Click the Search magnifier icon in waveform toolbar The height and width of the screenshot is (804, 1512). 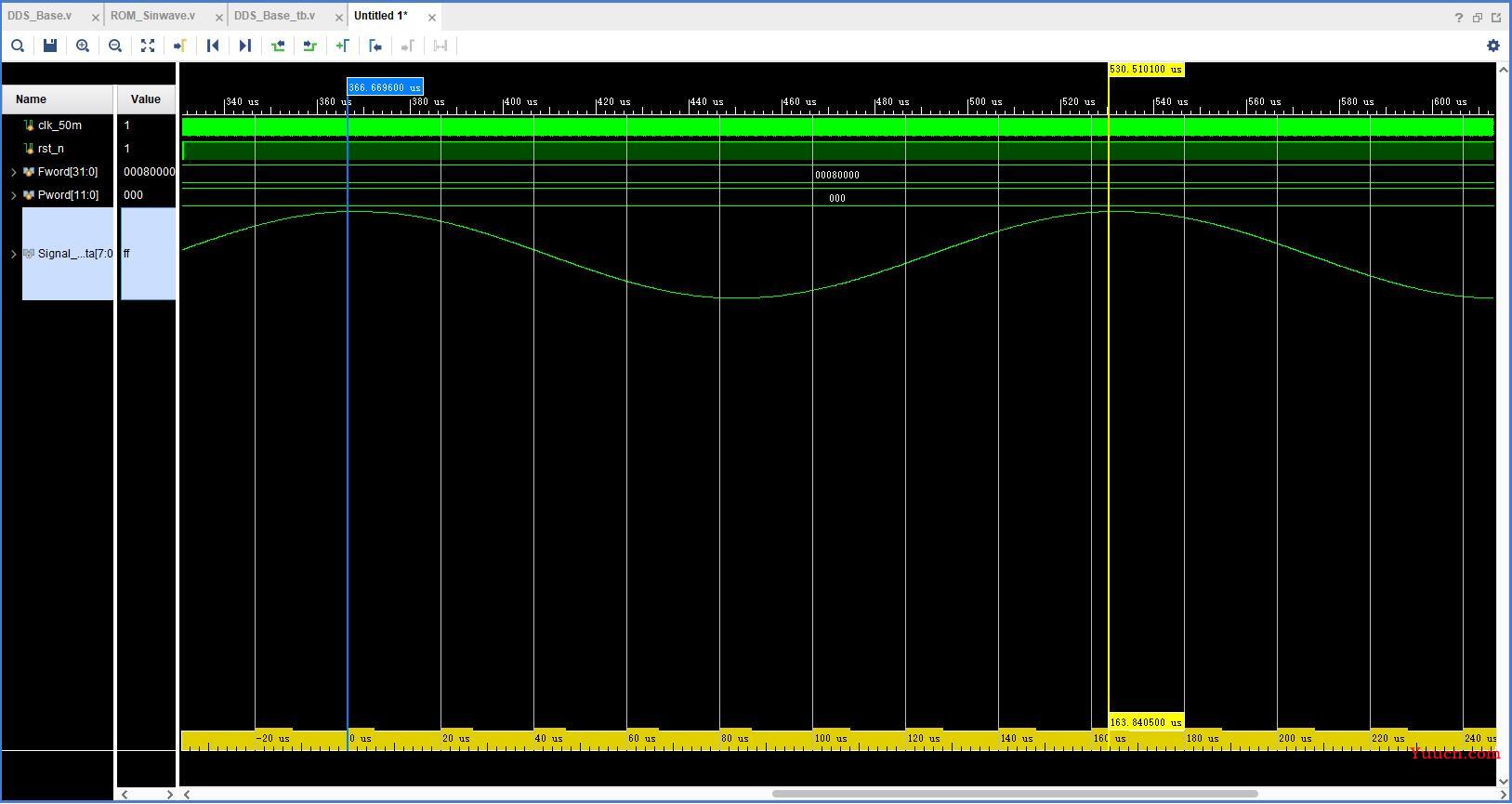tap(18, 46)
